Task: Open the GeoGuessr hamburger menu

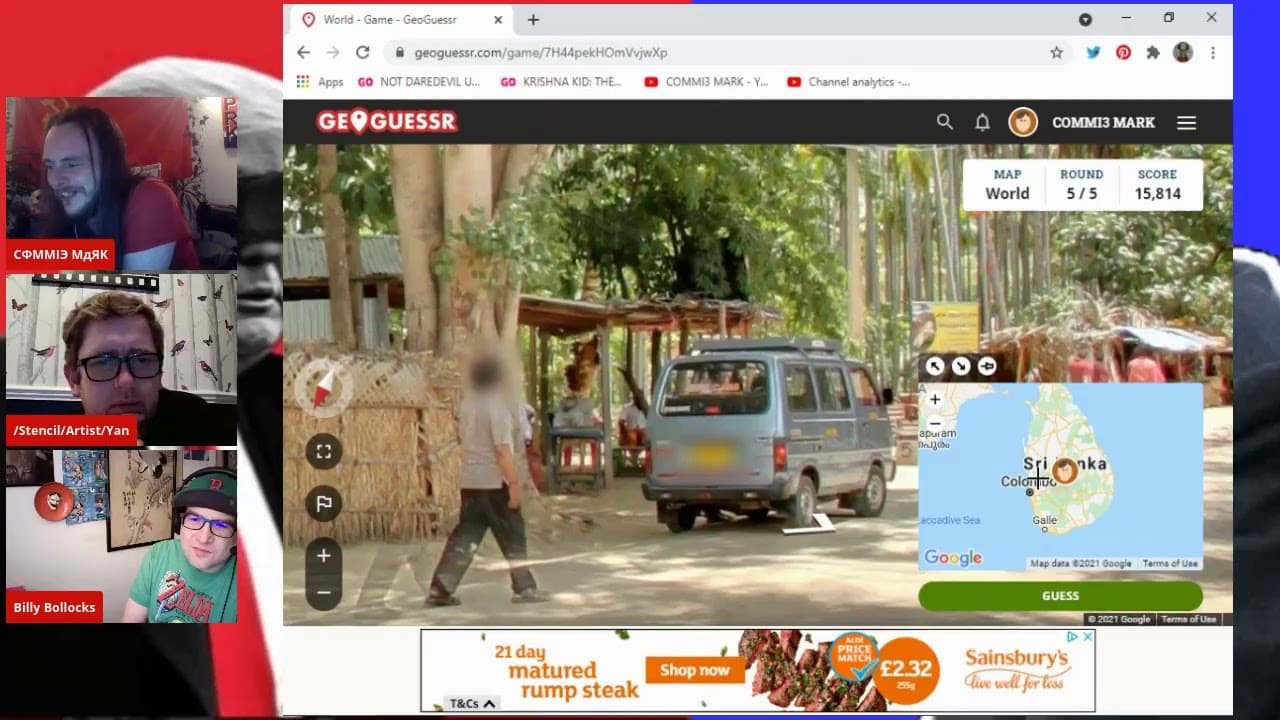Action: click(1186, 122)
